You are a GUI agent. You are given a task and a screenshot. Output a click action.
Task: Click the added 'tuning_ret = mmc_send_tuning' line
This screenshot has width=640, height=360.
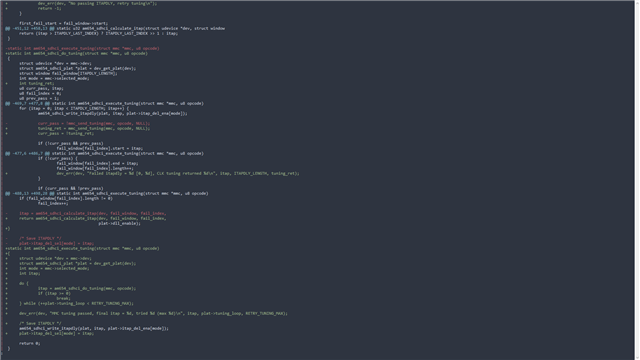pos(94,128)
